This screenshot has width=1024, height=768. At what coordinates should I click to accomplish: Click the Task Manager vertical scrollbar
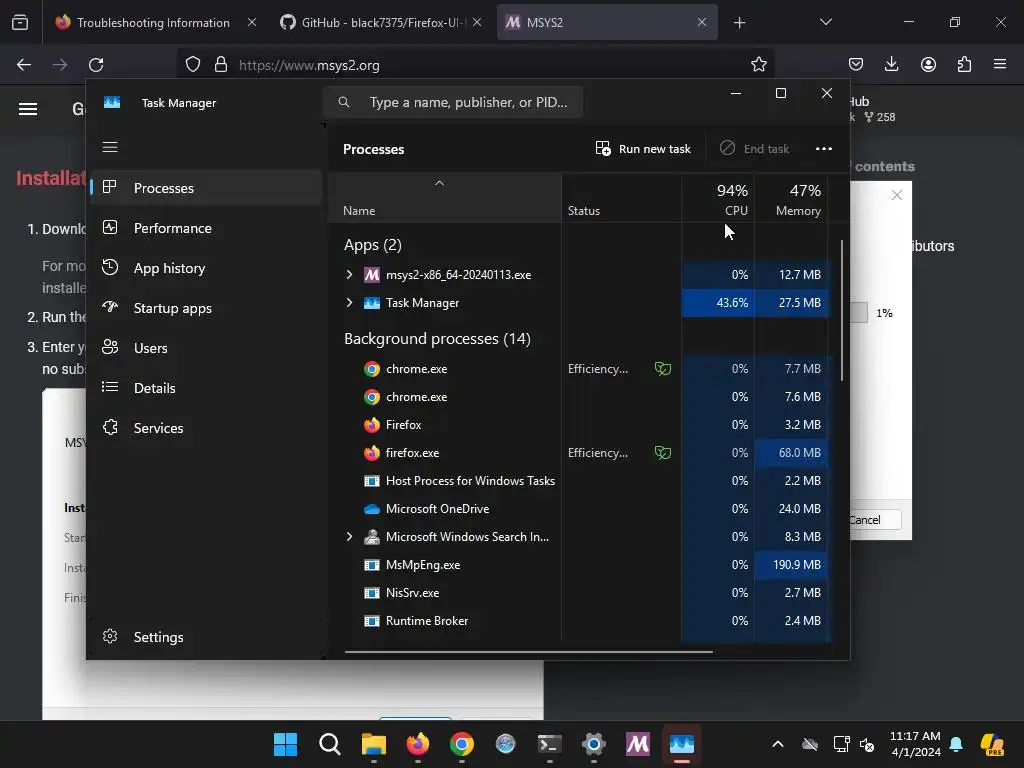click(842, 310)
